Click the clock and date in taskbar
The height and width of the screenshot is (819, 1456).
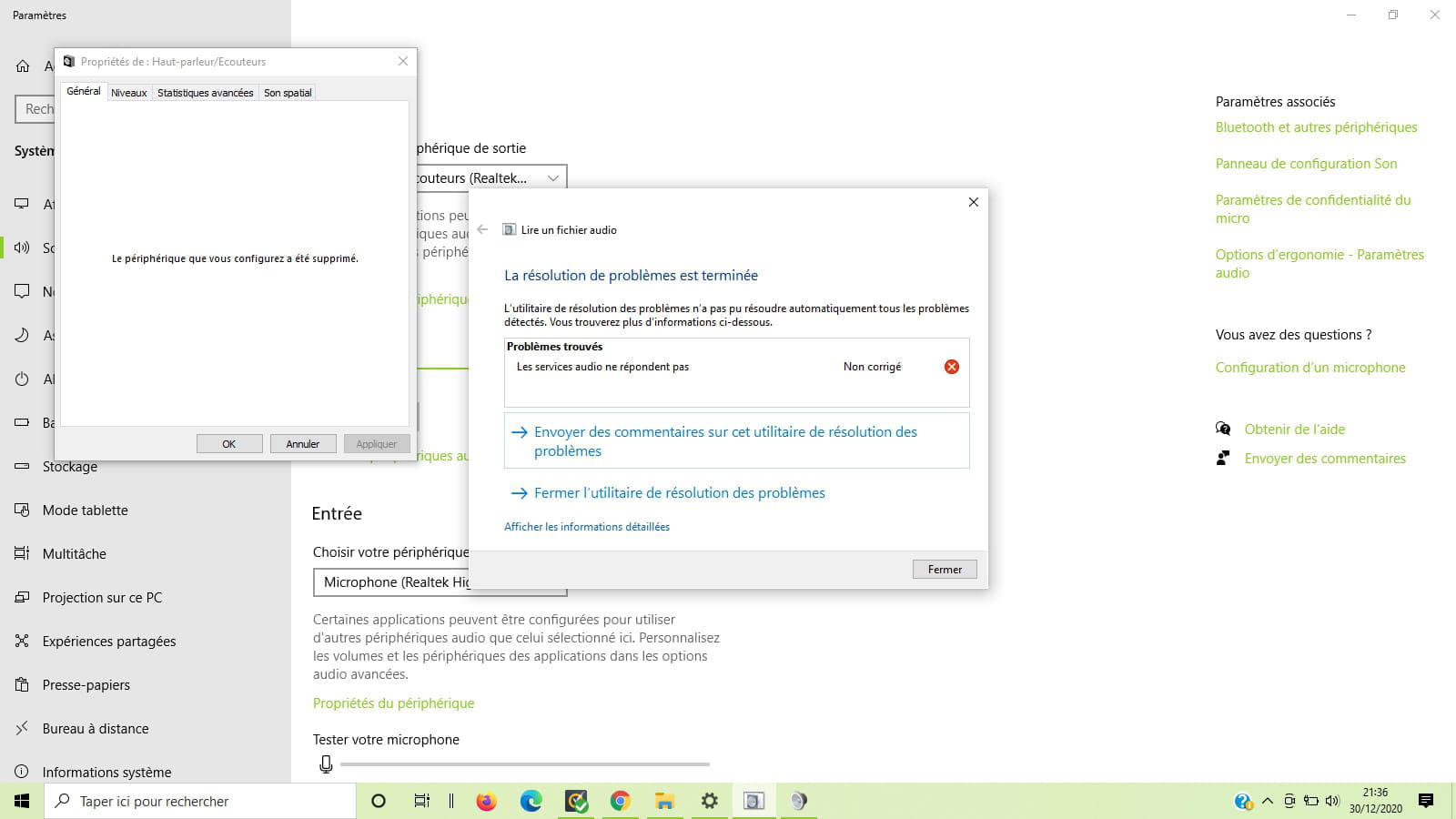(x=1375, y=801)
